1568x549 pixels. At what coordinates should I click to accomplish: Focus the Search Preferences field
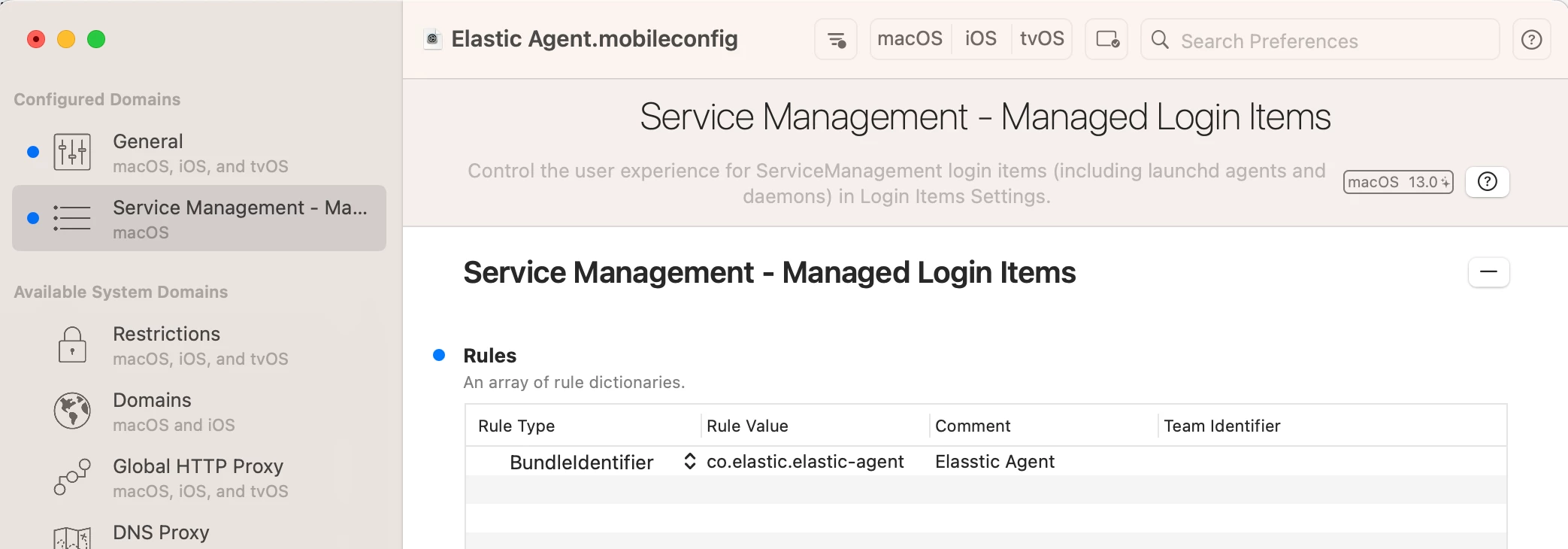tap(1320, 39)
